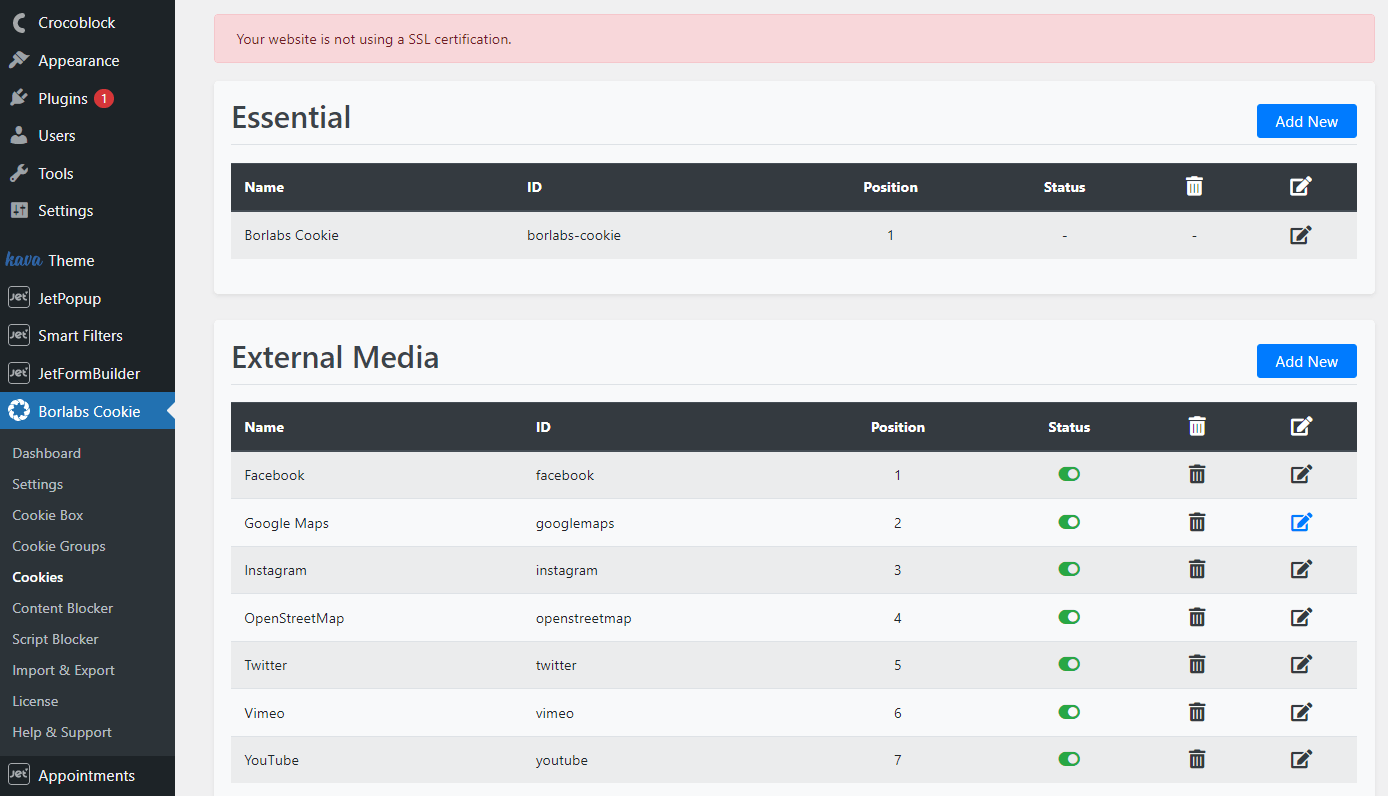
Task: Disable the YouTube status toggle
Action: point(1069,759)
